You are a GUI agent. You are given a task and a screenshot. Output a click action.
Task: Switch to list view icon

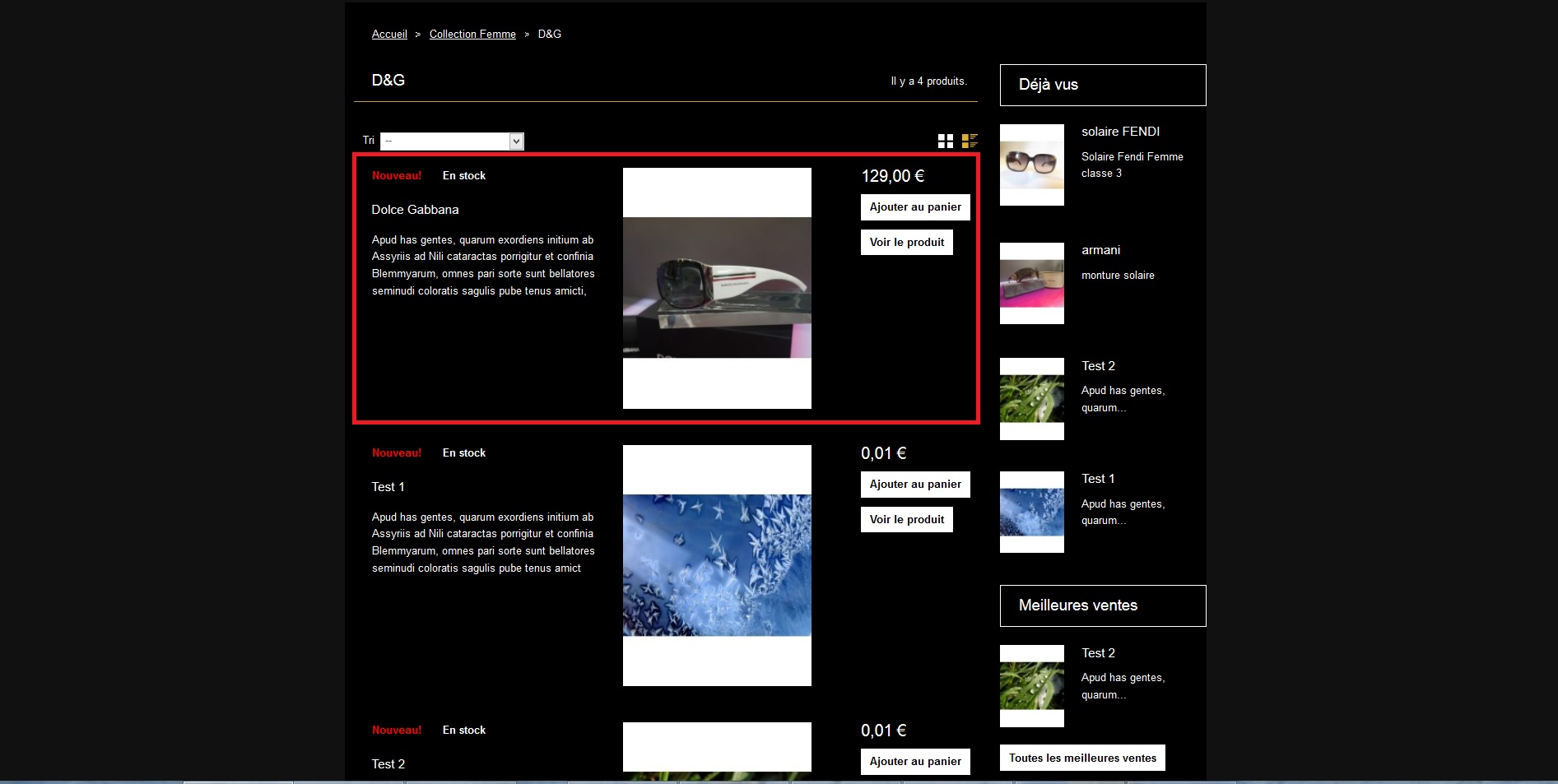(970, 141)
